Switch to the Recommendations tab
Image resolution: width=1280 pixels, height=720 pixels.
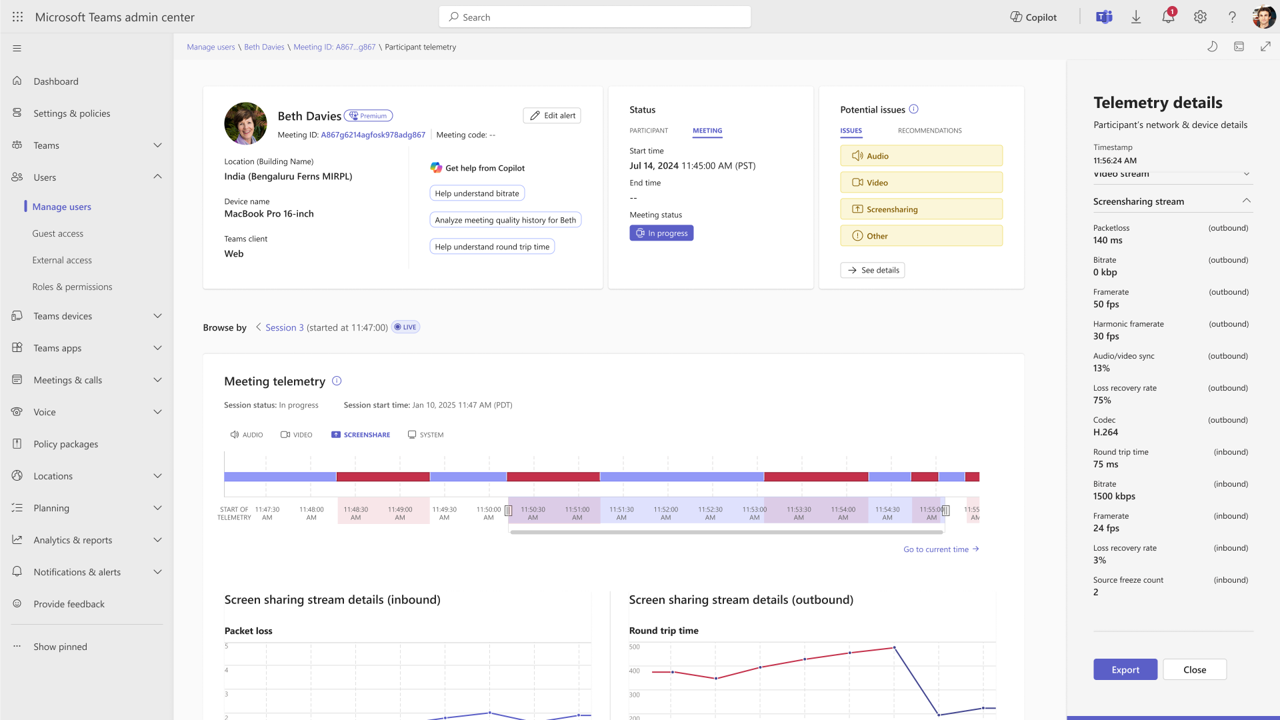[929, 131]
